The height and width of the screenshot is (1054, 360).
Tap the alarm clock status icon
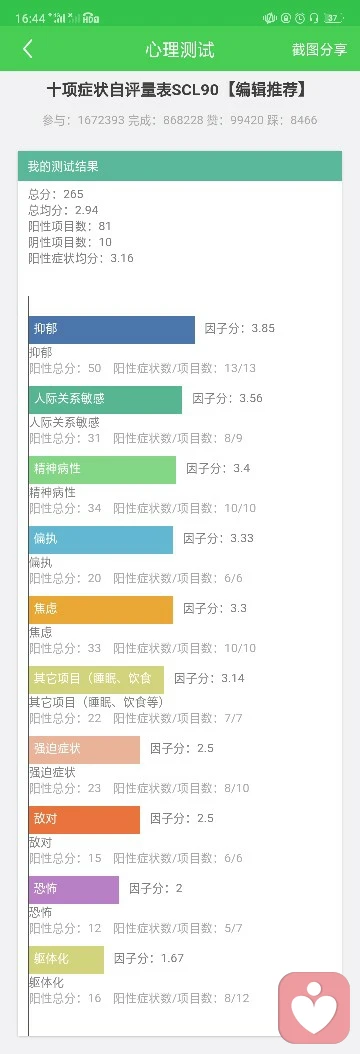pyautogui.click(x=300, y=18)
